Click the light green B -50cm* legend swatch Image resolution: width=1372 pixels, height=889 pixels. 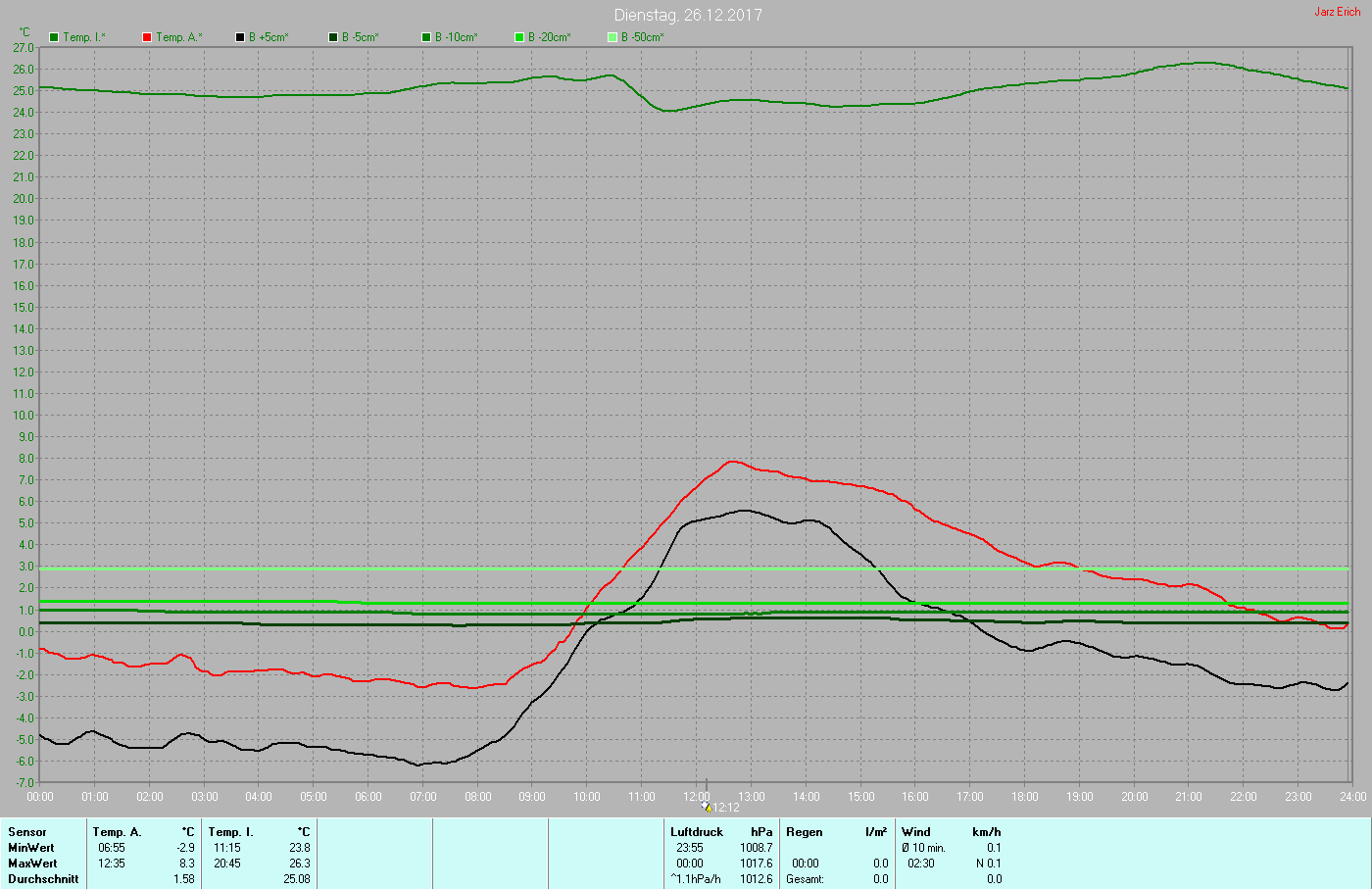tap(612, 37)
